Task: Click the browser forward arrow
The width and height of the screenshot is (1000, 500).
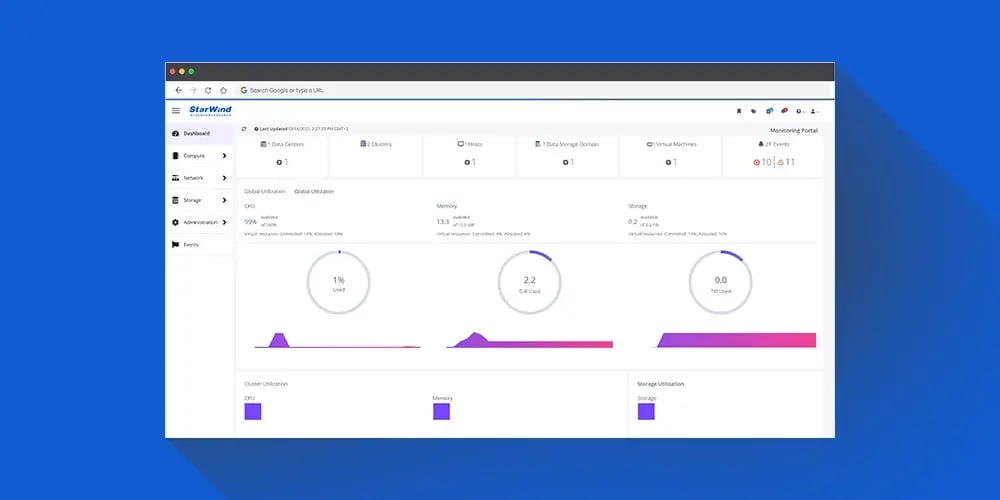Action: tap(193, 91)
